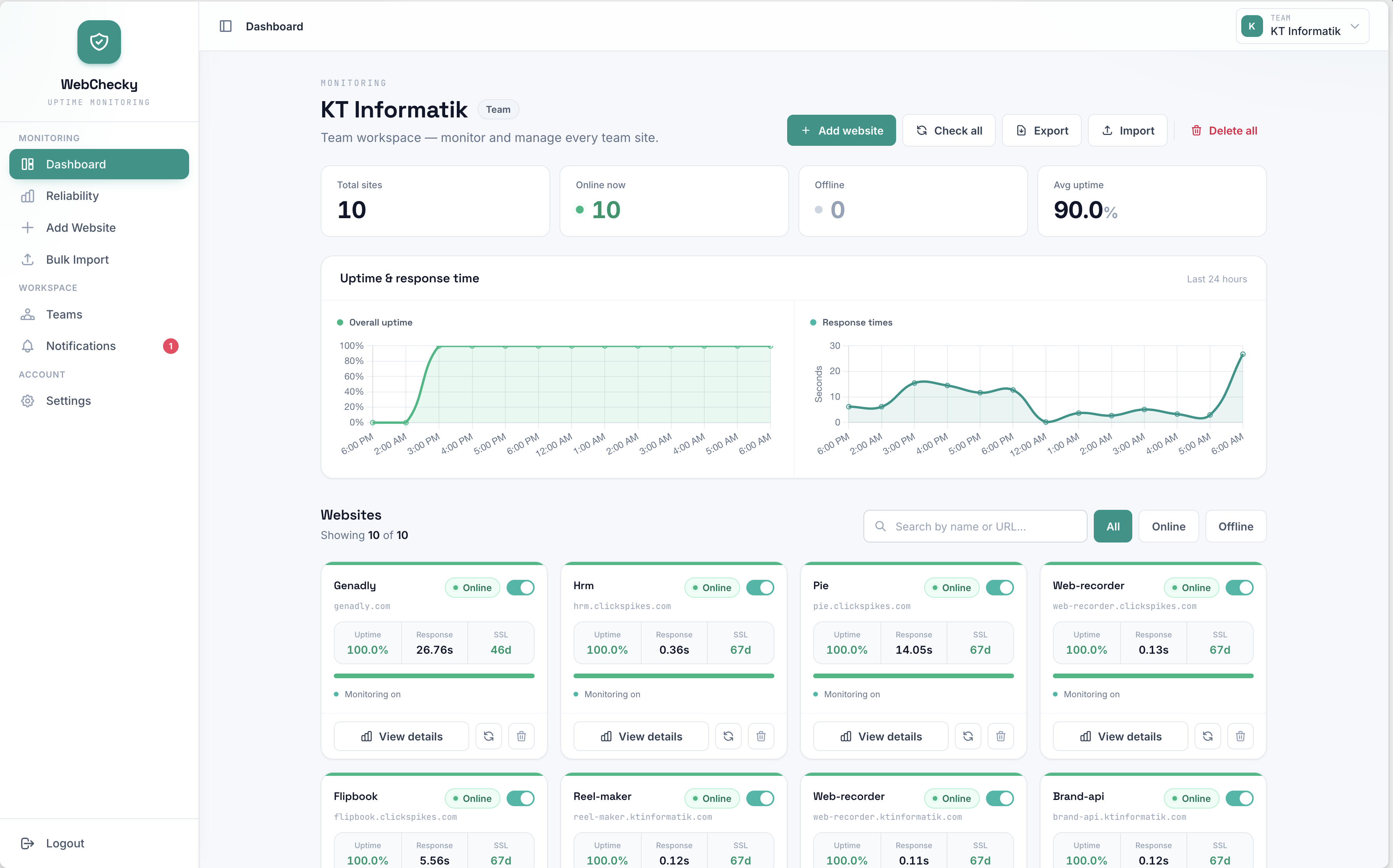The image size is (1393, 868).
Task: Delete the web-recorder.clickspikes.com website
Action: coord(1241,736)
